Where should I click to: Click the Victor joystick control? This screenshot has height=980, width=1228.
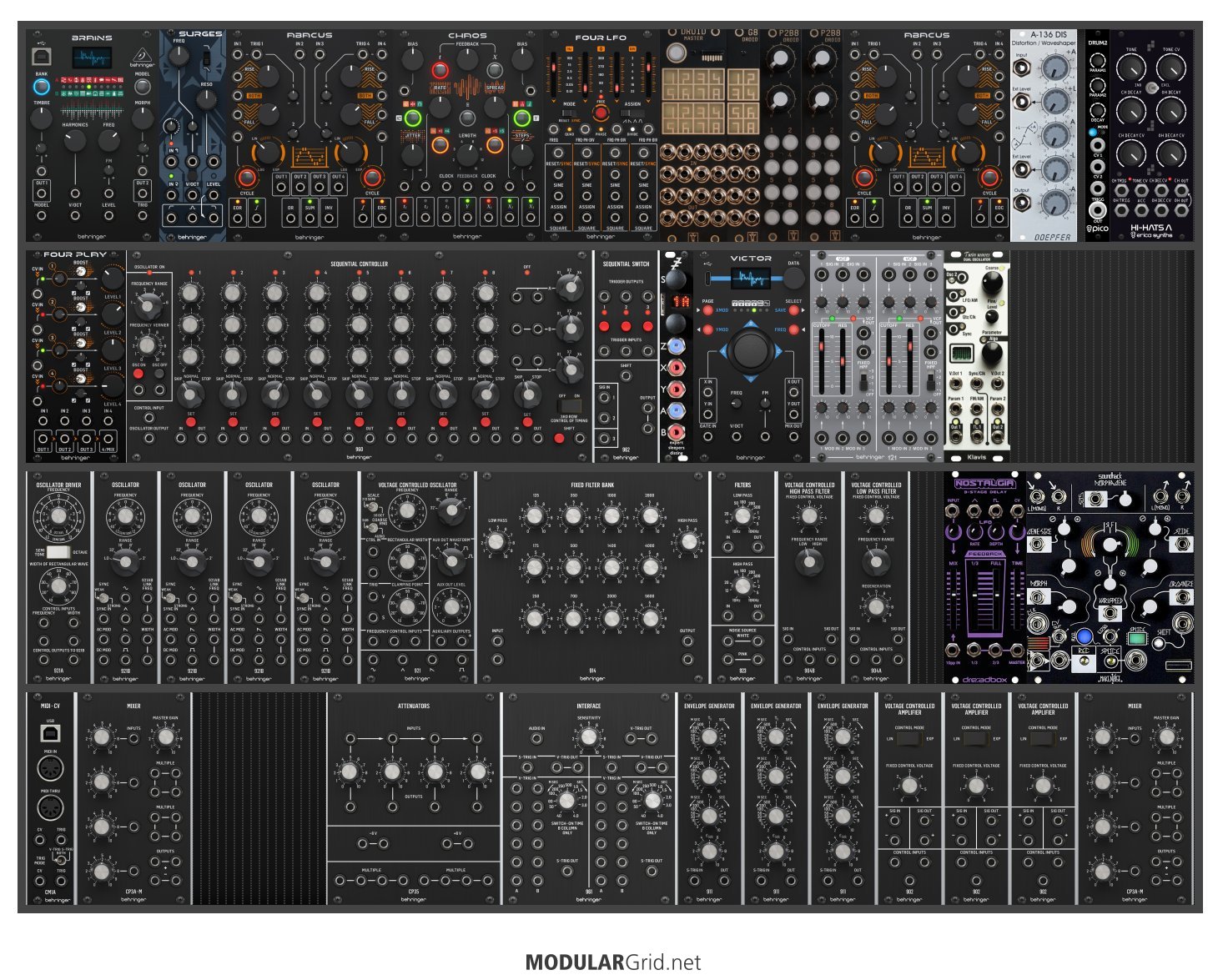coord(752,349)
